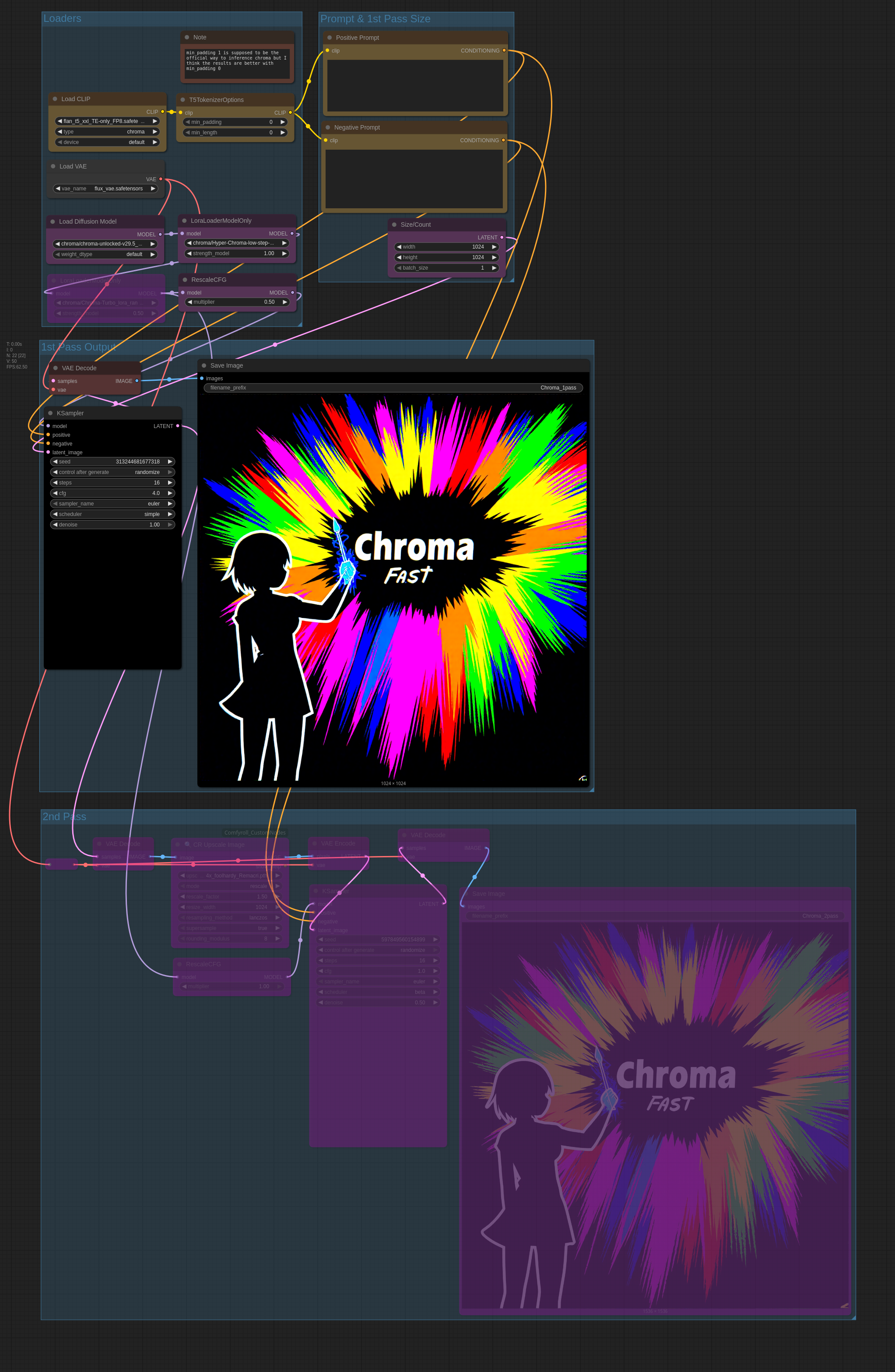Image resolution: width=895 pixels, height=1372 pixels.
Task: Open the scheduler simple dropdown in KSampler
Action: coord(112,514)
